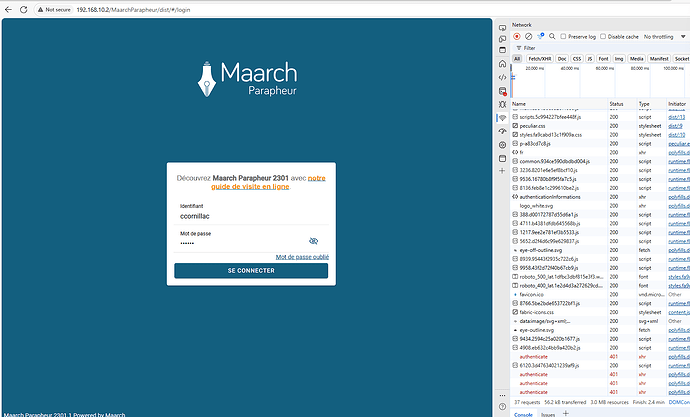The image size is (690, 417).
Task: Open the Console tool with error badge
Action: pyautogui.click(x=503, y=91)
